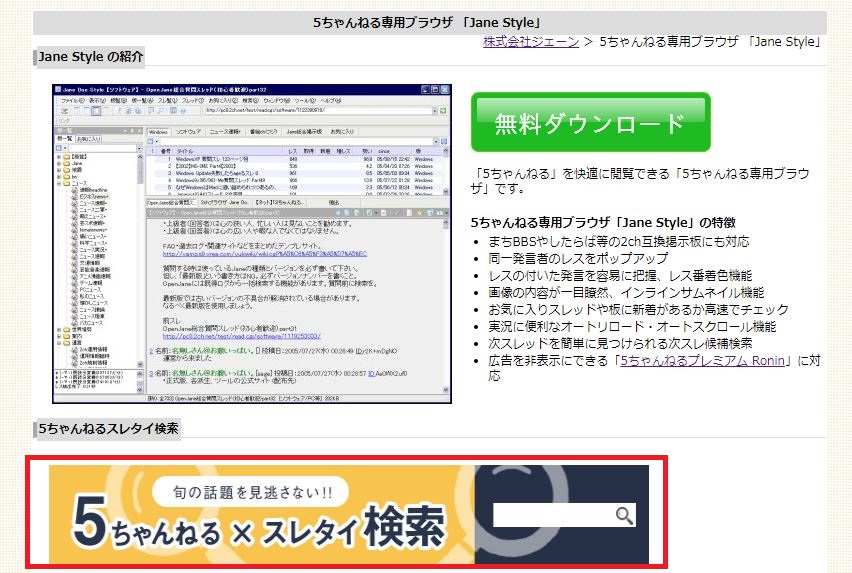Follow the 5ちゃんねるプレミアム Ronin link
This screenshot has width=852, height=573.
coord(703,361)
